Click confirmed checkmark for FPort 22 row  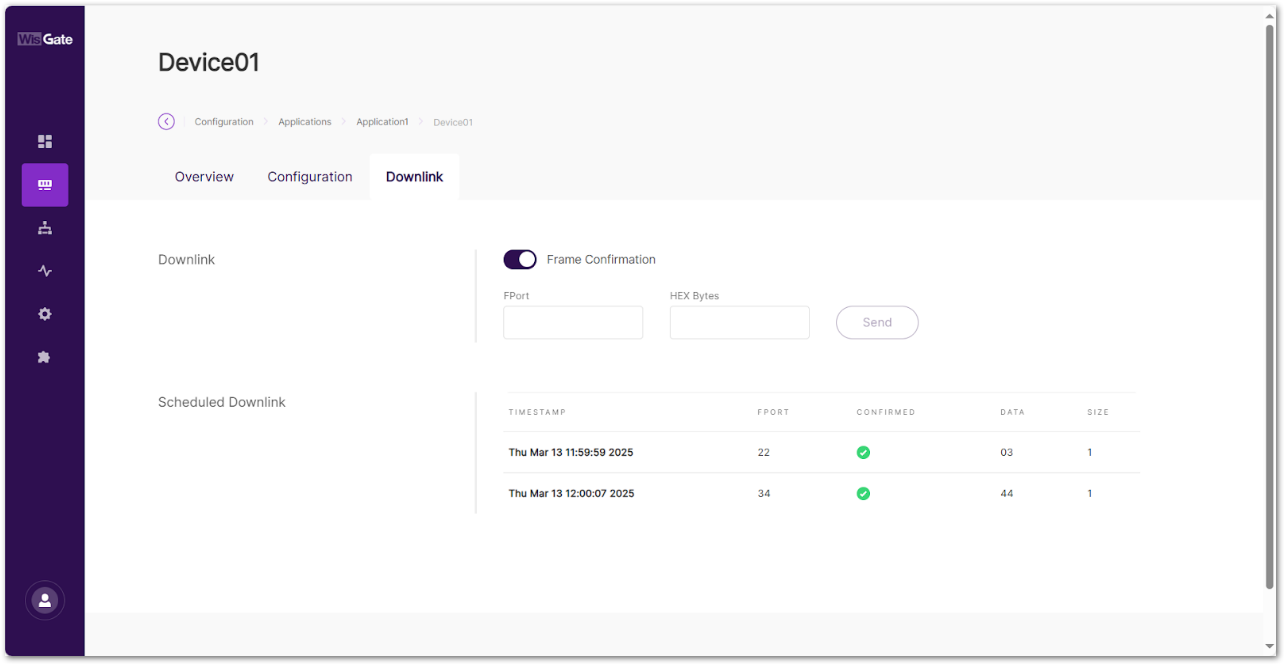[x=863, y=453]
